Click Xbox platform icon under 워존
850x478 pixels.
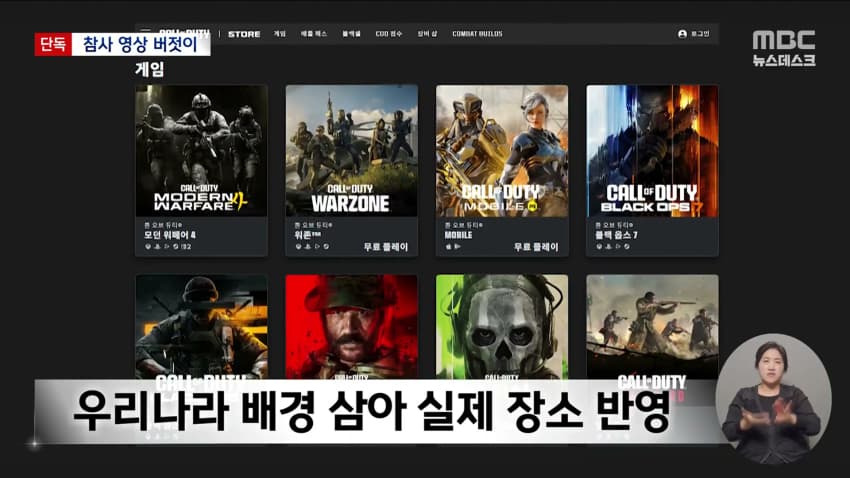[298, 247]
